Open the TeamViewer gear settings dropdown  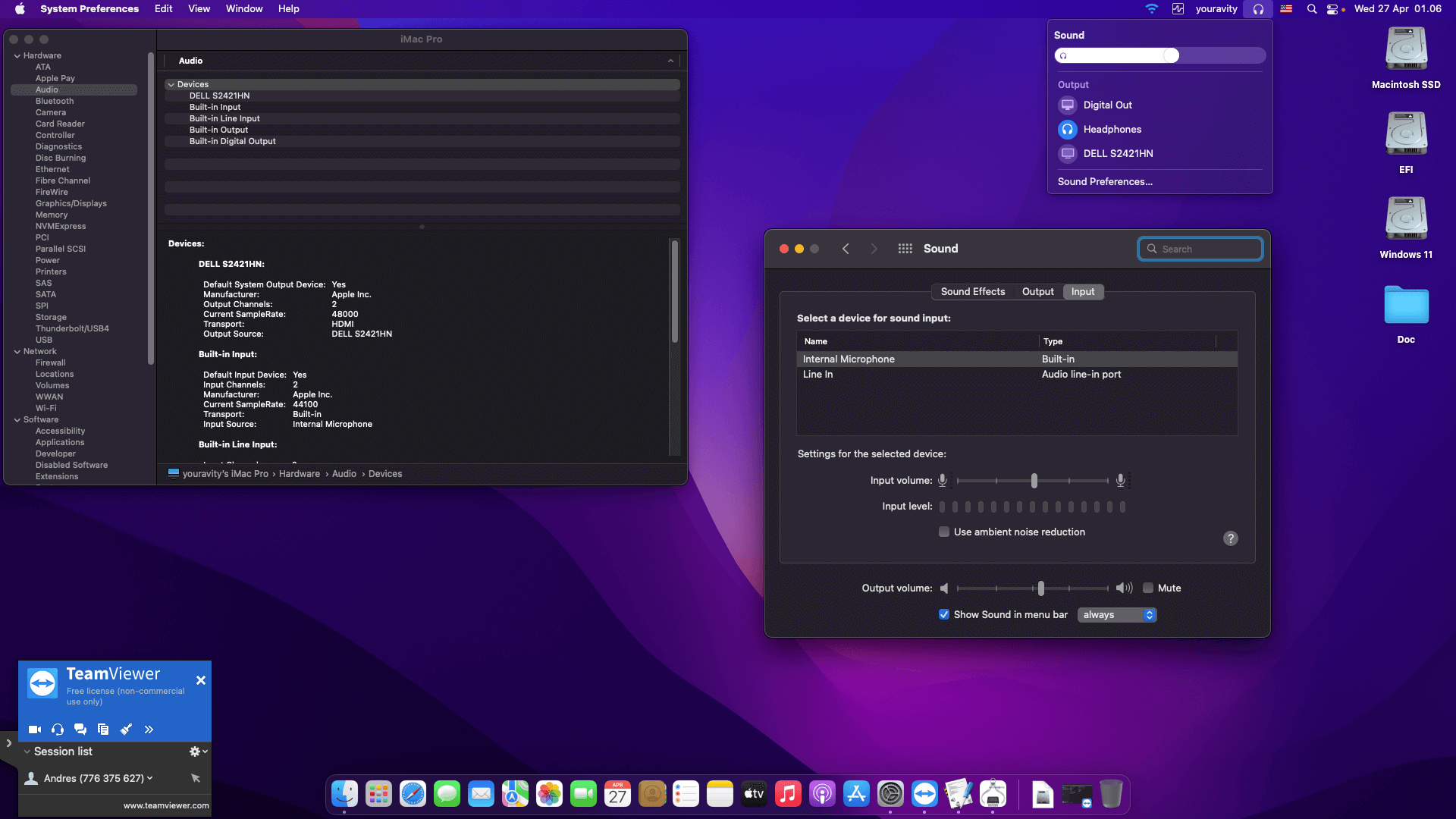[x=198, y=752]
